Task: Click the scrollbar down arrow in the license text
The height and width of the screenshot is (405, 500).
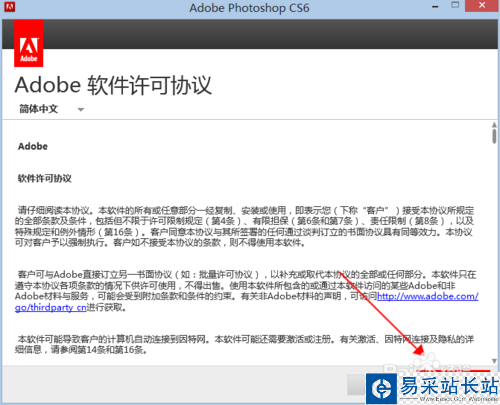Action: point(494,361)
